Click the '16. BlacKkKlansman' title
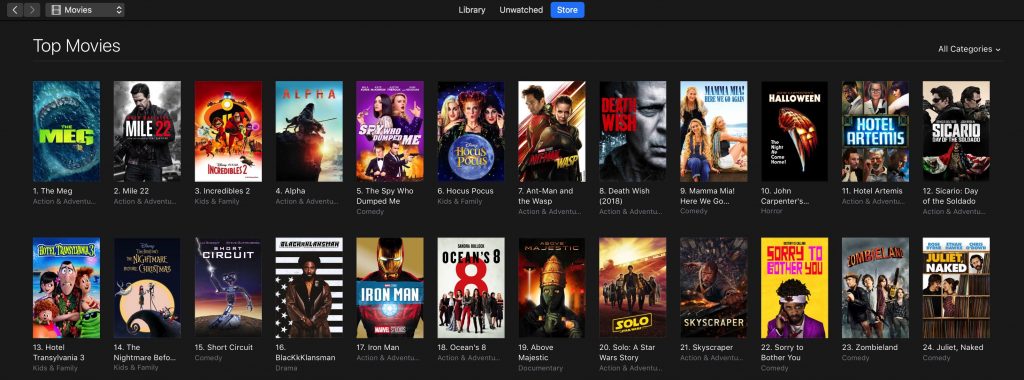The width and height of the screenshot is (1024, 380). 306,353
